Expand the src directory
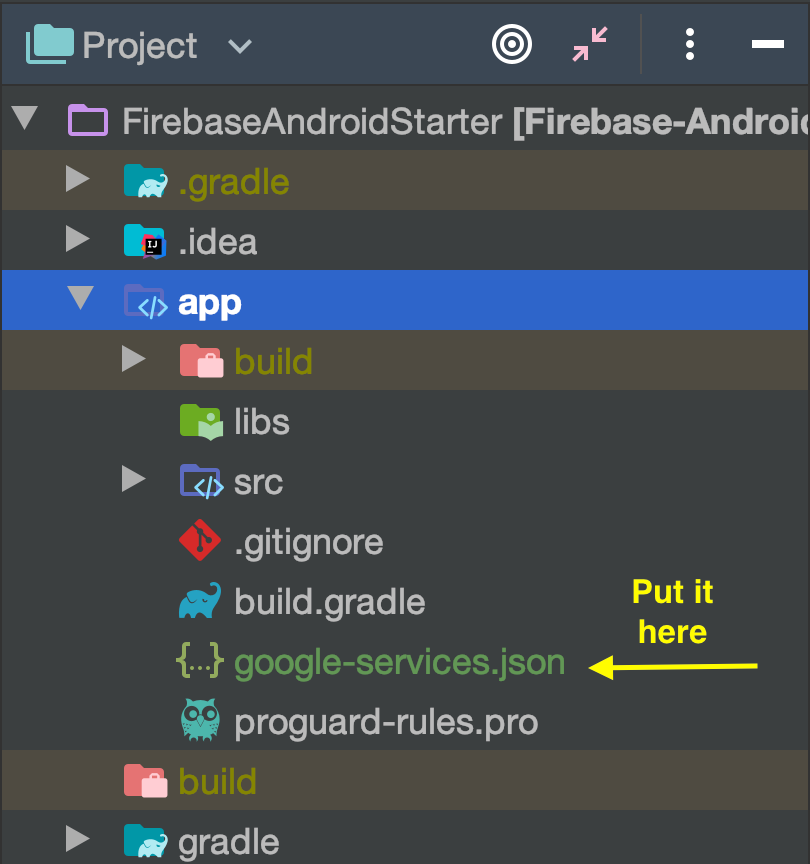Screen dimensions: 810x864 click(135, 481)
